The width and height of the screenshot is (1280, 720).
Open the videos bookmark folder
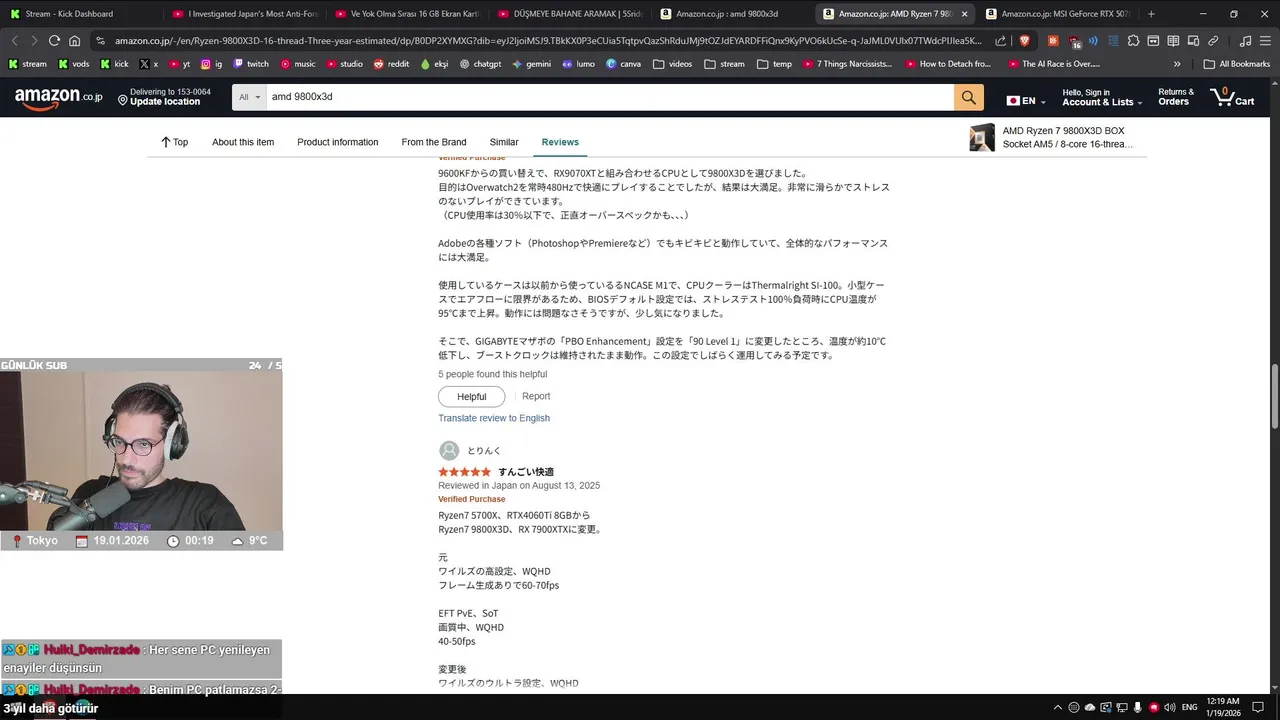click(x=672, y=64)
